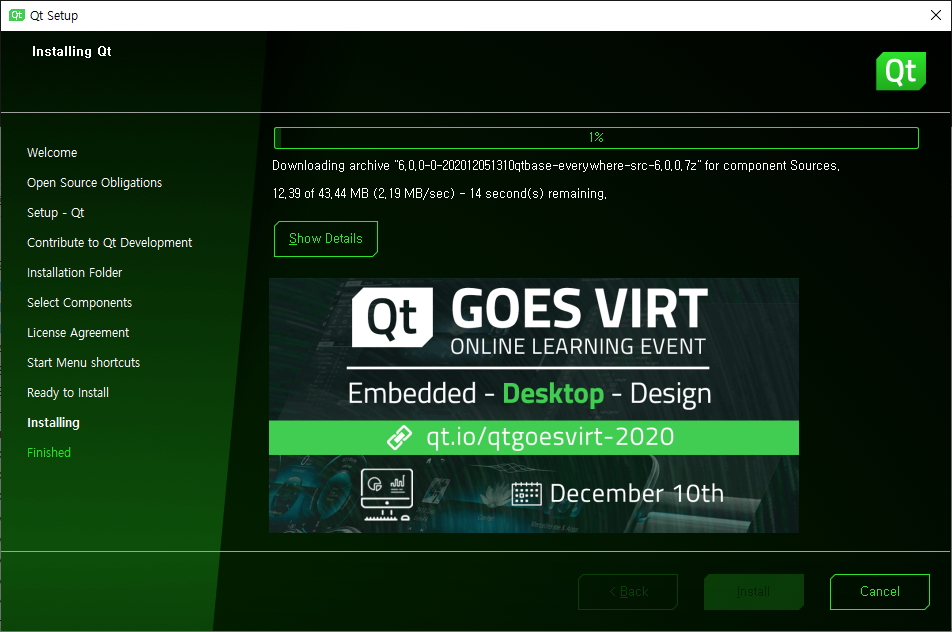Click the monitor chart icon in banner
Image resolution: width=952 pixels, height=632 pixels.
pyautogui.click(x=387, y=494)
